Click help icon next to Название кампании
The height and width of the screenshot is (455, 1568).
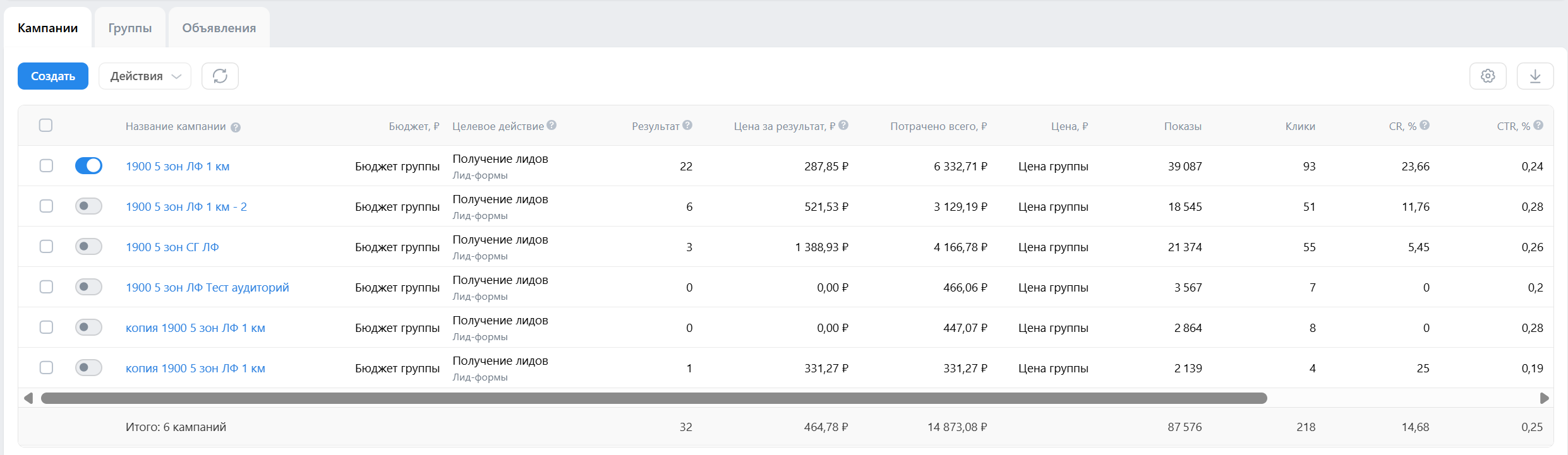tap(236, 127)
